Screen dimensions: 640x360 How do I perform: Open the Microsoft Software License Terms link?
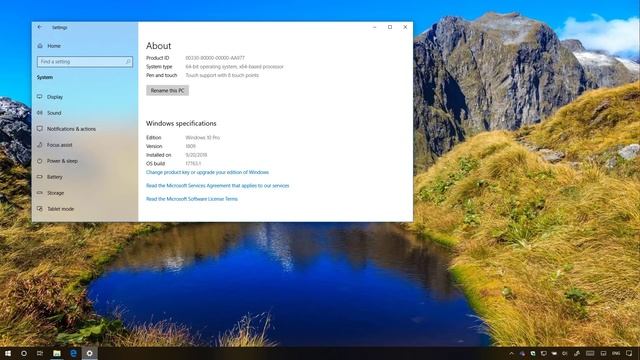[x=192, y=199]
